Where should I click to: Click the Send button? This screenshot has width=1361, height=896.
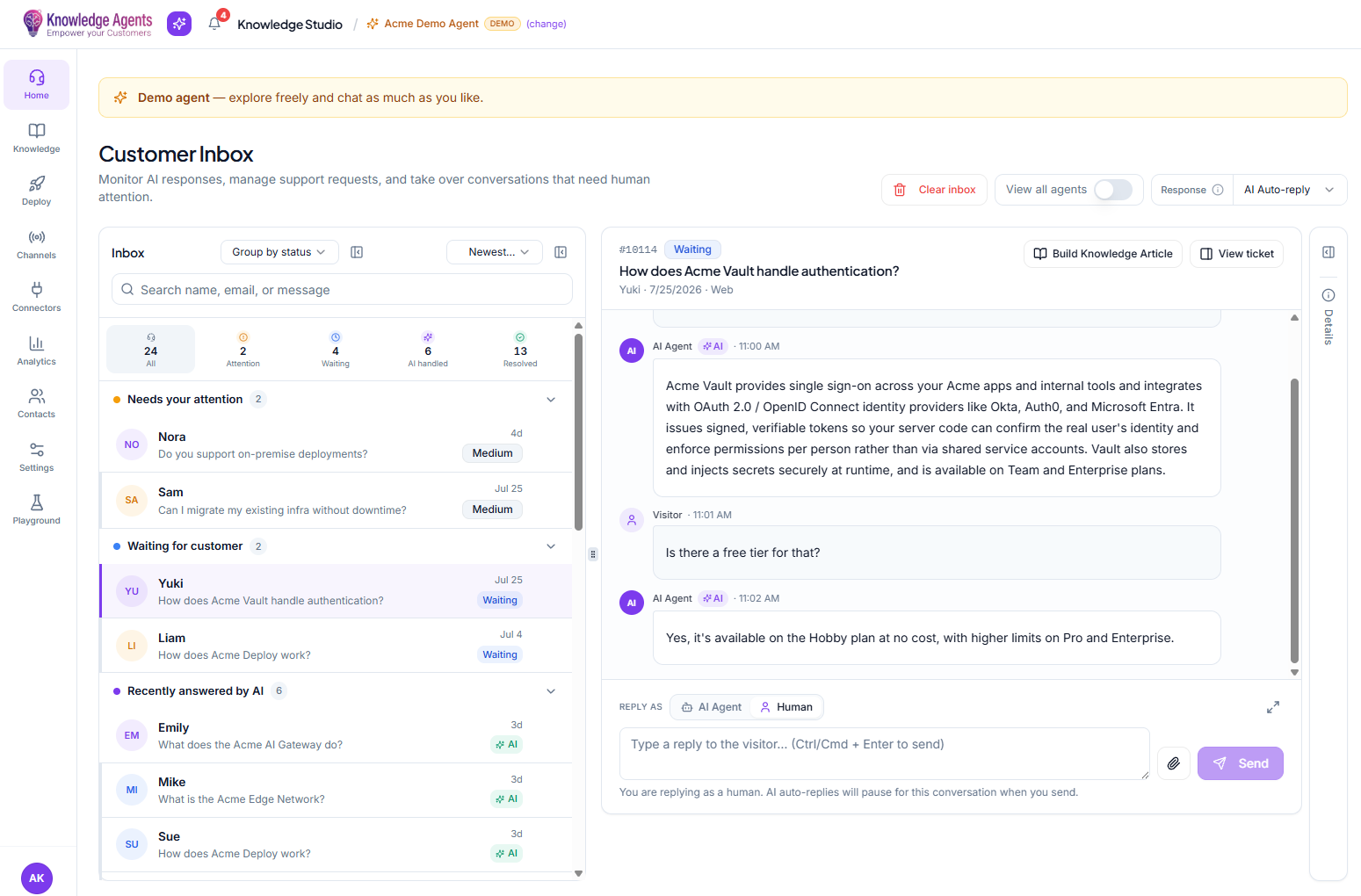pos(1241,763)
